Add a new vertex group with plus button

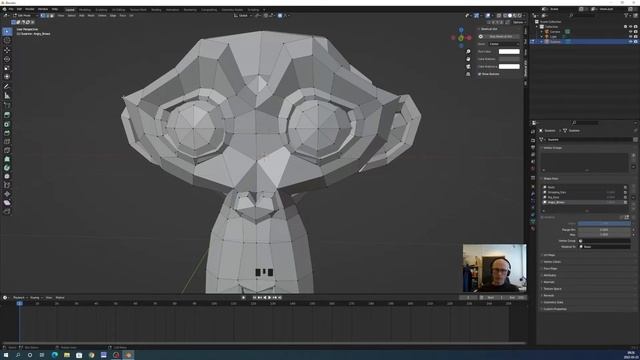633,156
